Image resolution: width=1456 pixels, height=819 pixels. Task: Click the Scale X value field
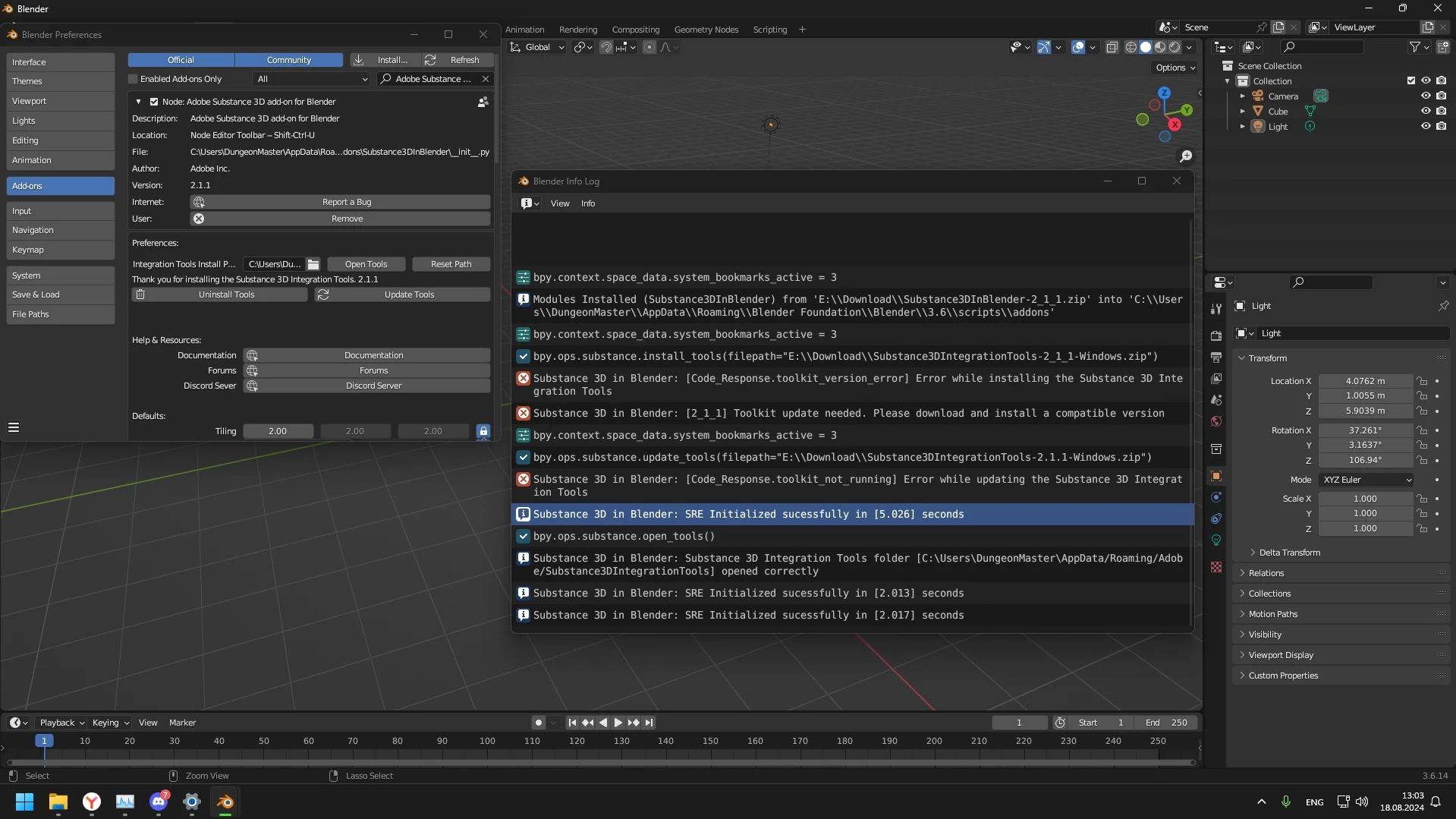tap(1365, 499)
